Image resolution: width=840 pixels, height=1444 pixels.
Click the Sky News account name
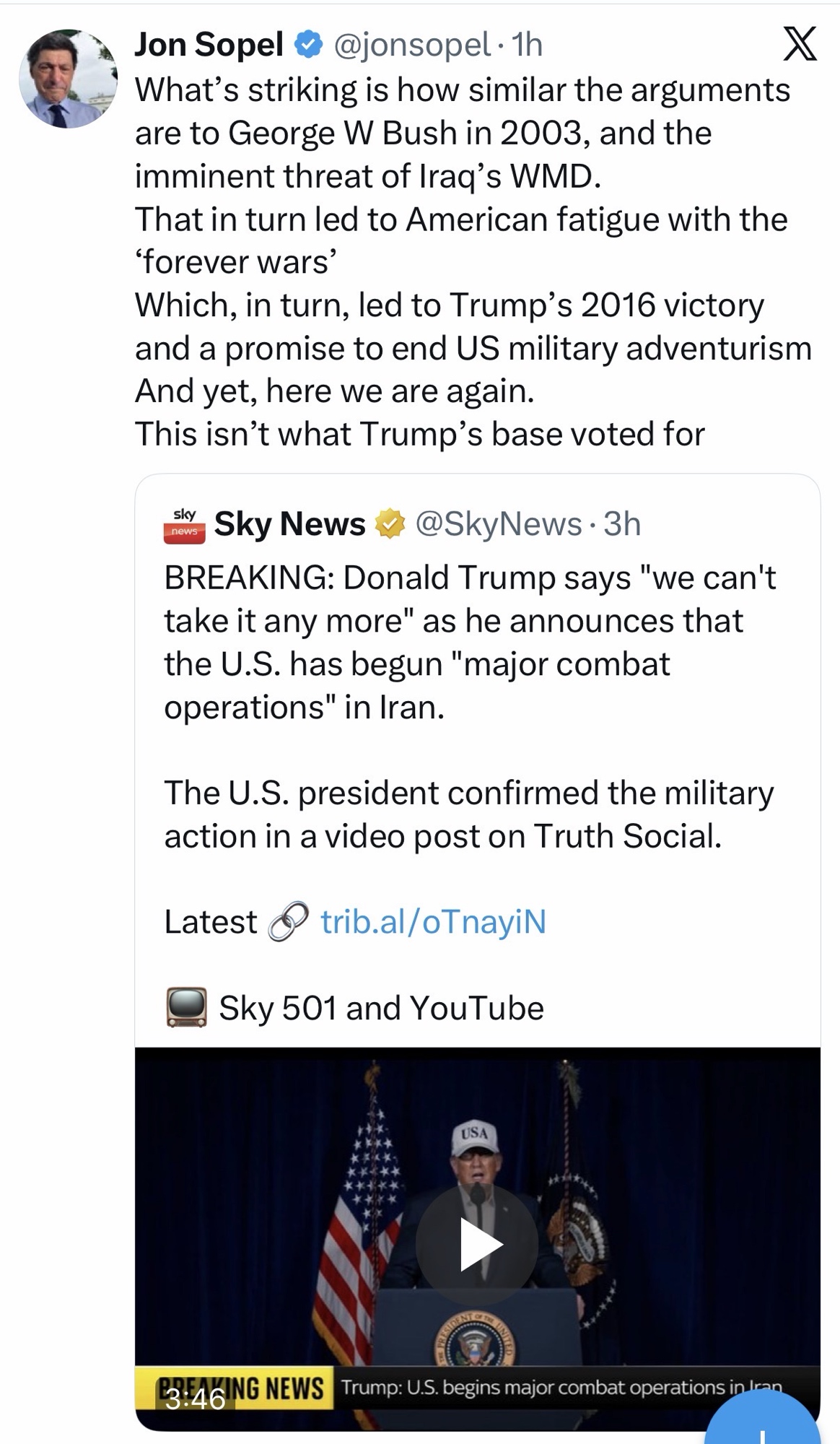(289, 524)
